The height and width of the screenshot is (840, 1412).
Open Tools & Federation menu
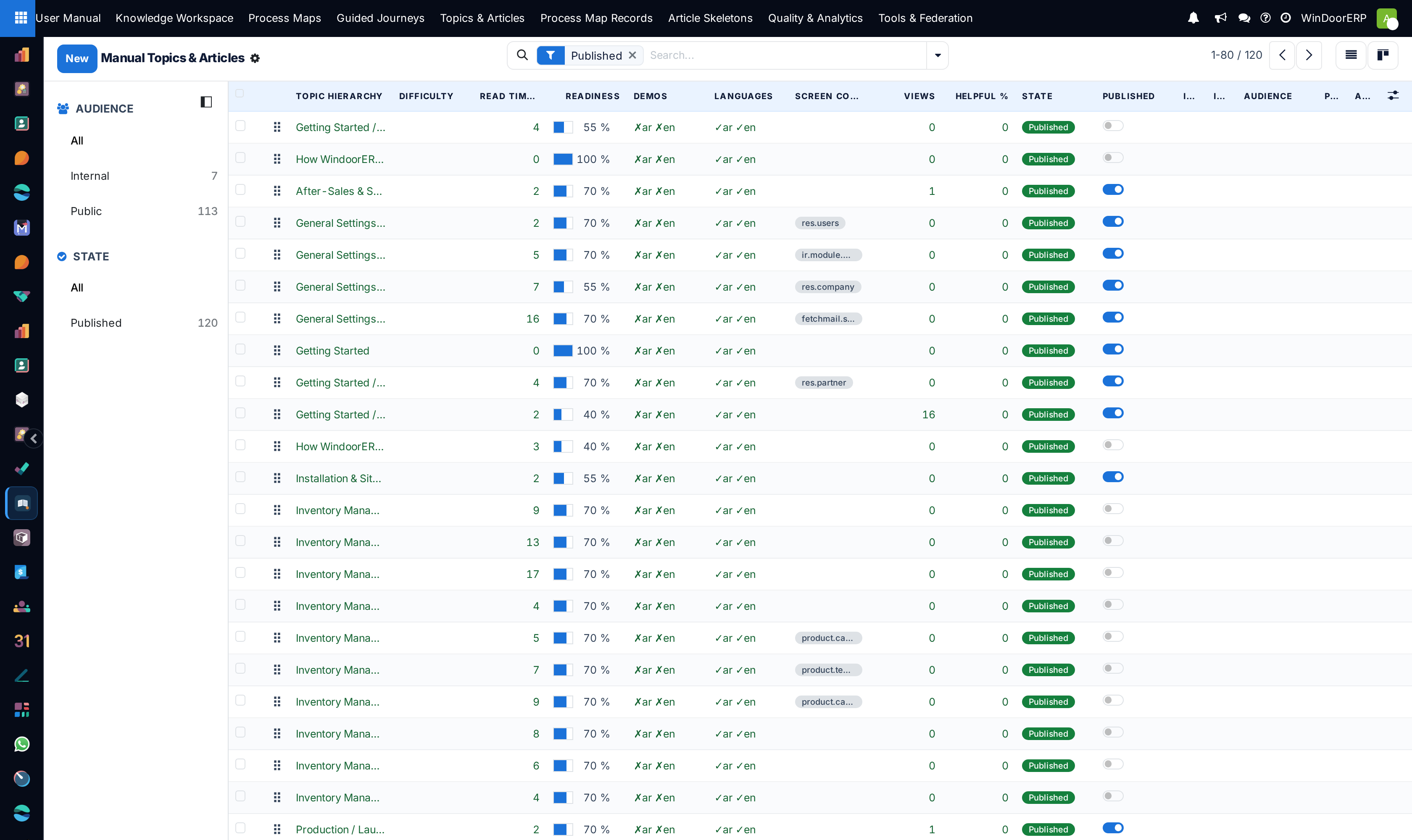925,18
